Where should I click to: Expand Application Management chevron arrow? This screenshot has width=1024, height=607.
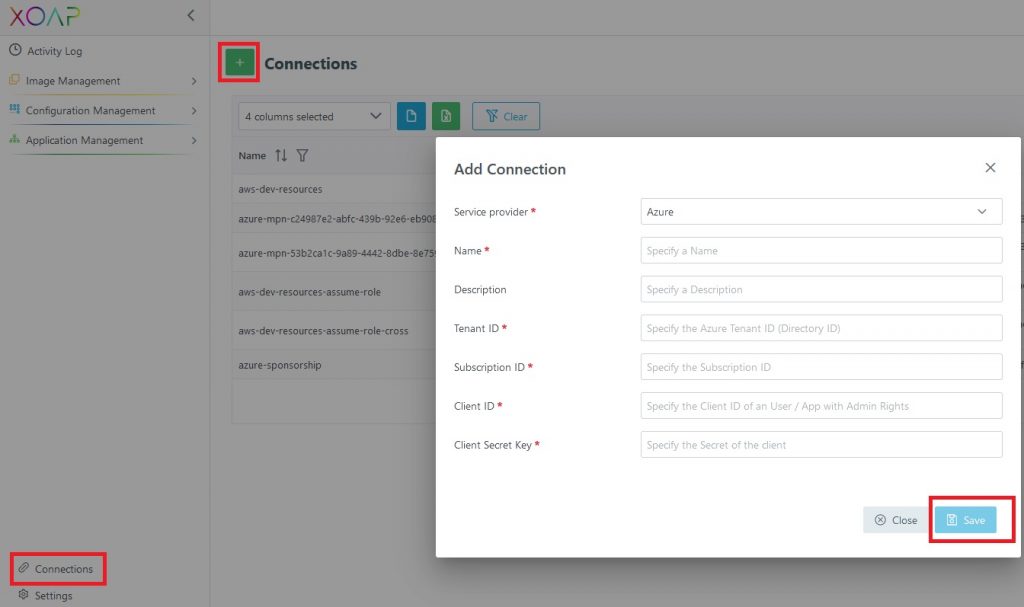pos(194,140)
